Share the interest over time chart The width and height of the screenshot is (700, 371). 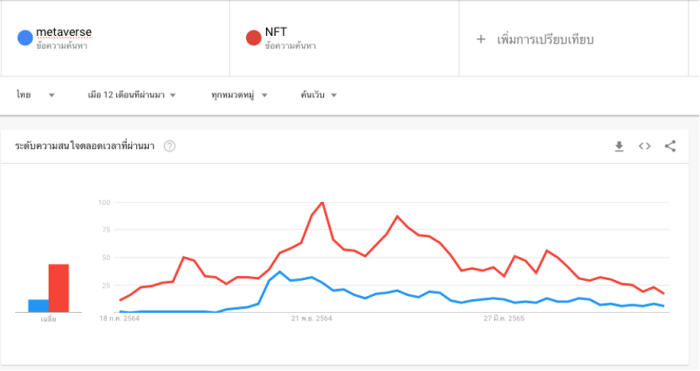[670, 146]
